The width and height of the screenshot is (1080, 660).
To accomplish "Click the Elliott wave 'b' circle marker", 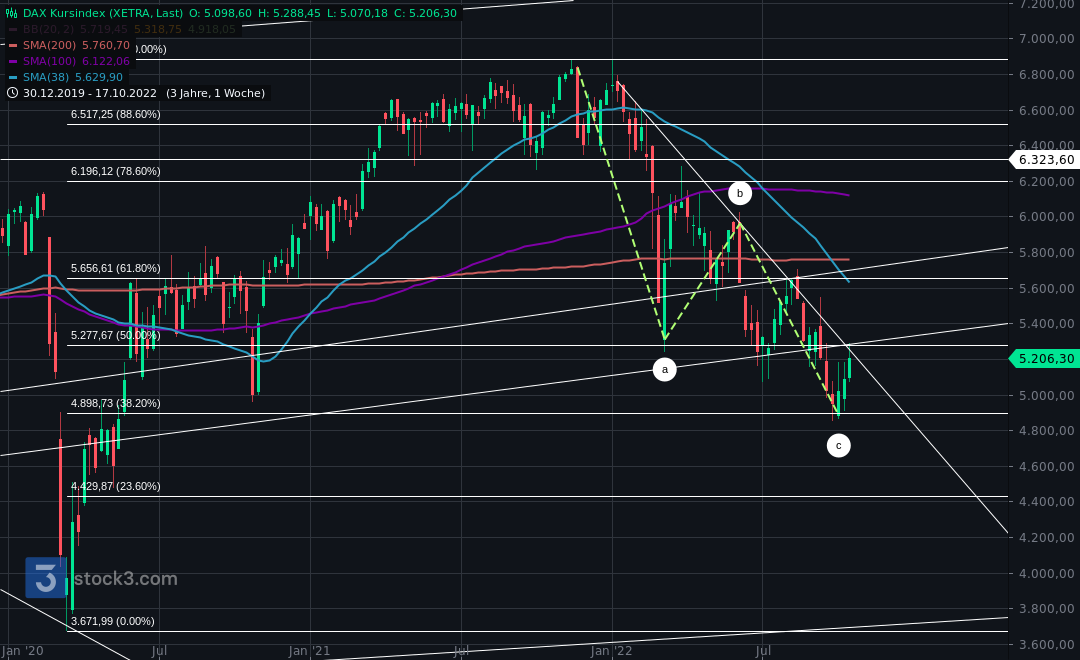I will (x=740, y=193).
